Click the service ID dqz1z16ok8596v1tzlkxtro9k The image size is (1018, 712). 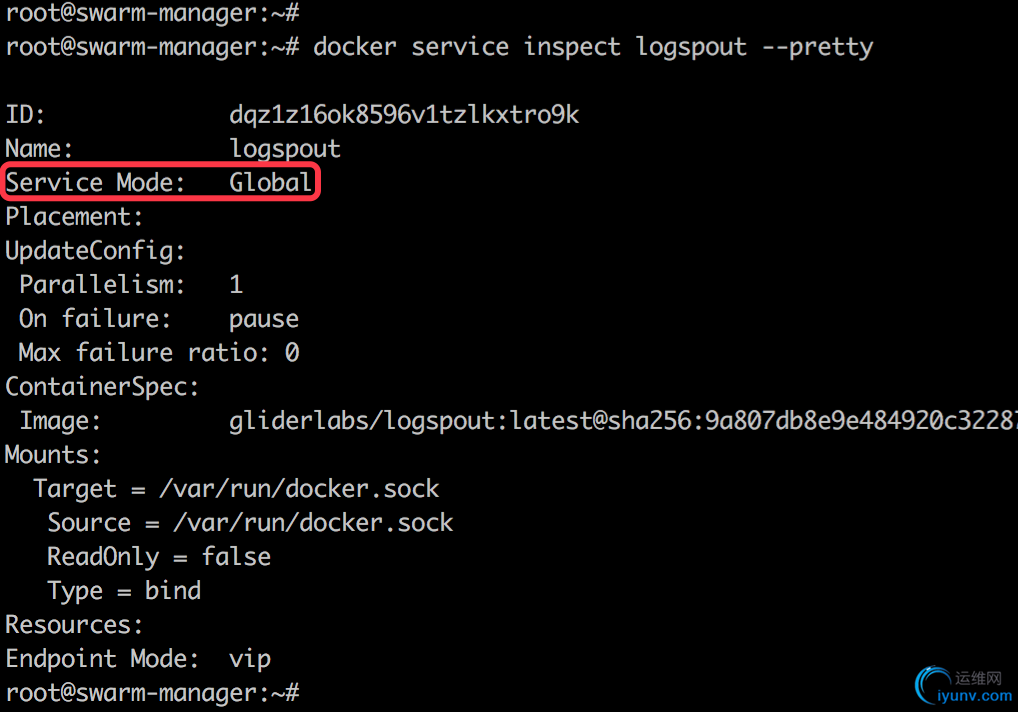(x=404, y=115)
